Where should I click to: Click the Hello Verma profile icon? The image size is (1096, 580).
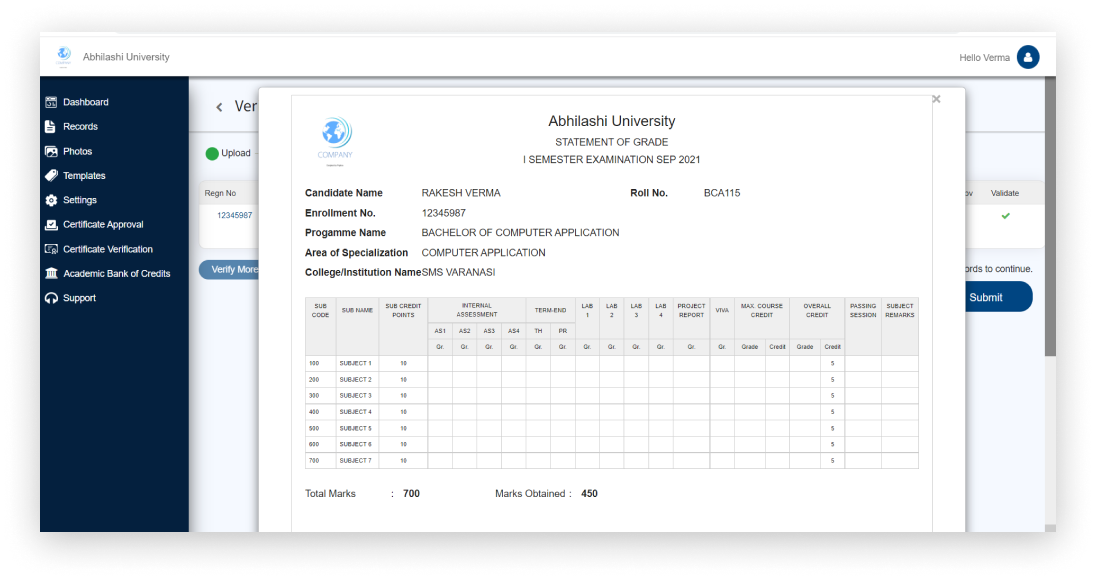click(1029, 57)
